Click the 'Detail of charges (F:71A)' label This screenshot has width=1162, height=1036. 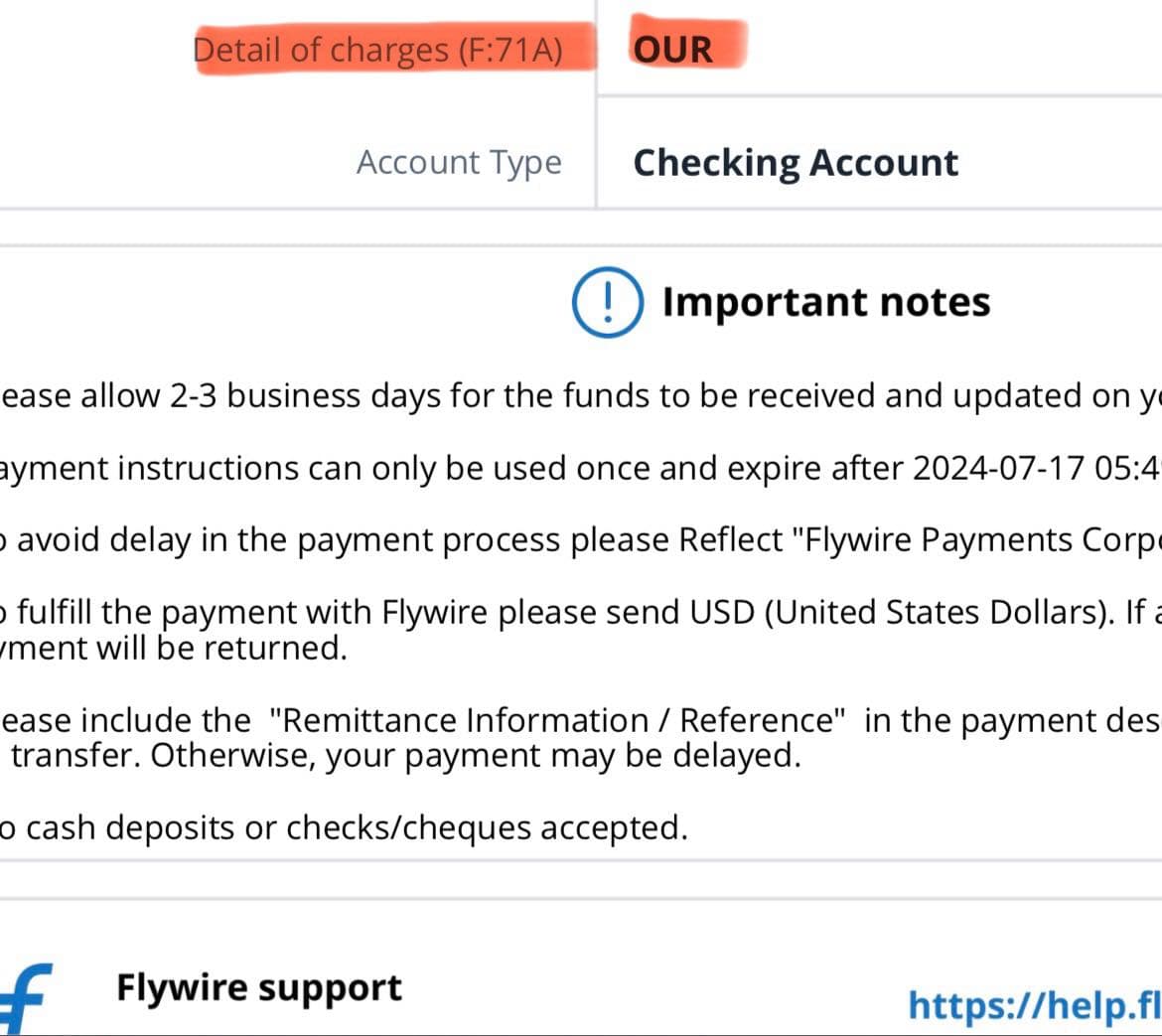[377, 50]
